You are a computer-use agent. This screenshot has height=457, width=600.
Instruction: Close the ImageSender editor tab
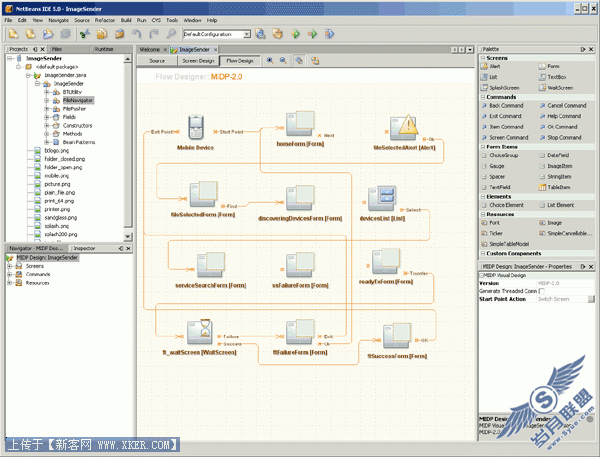215,50
